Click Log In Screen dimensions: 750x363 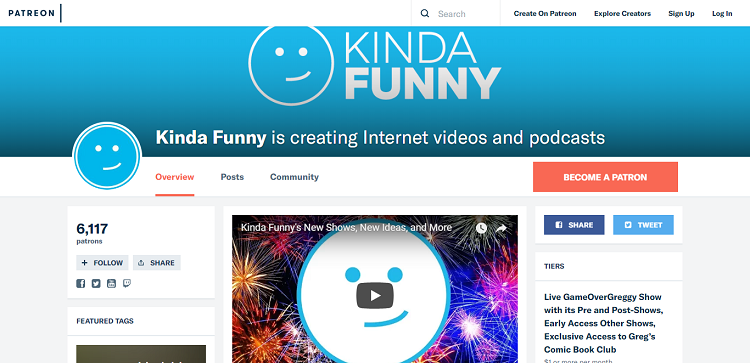[722, 13]
